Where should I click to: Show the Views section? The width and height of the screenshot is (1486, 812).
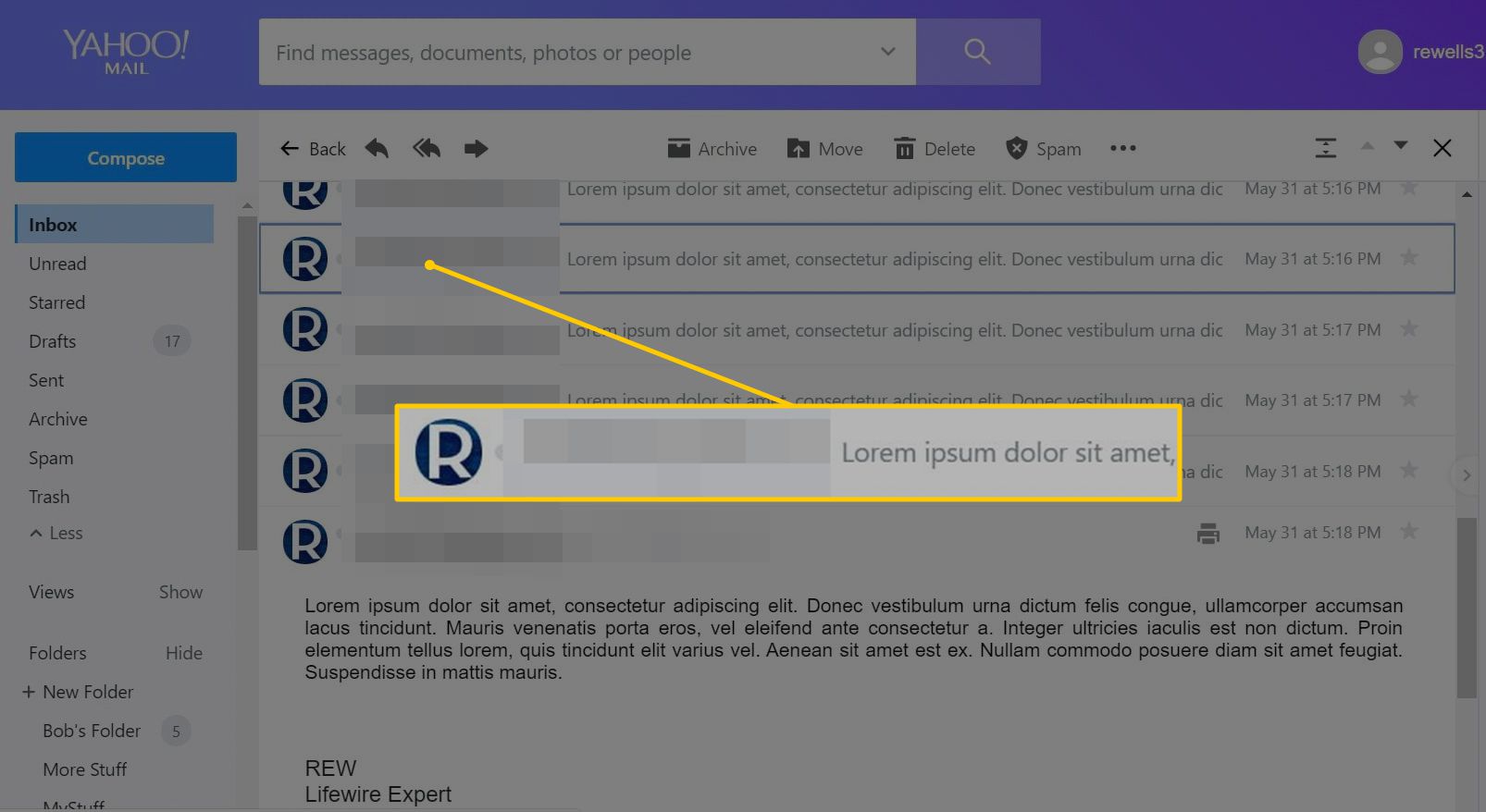[x=180, y=592]
